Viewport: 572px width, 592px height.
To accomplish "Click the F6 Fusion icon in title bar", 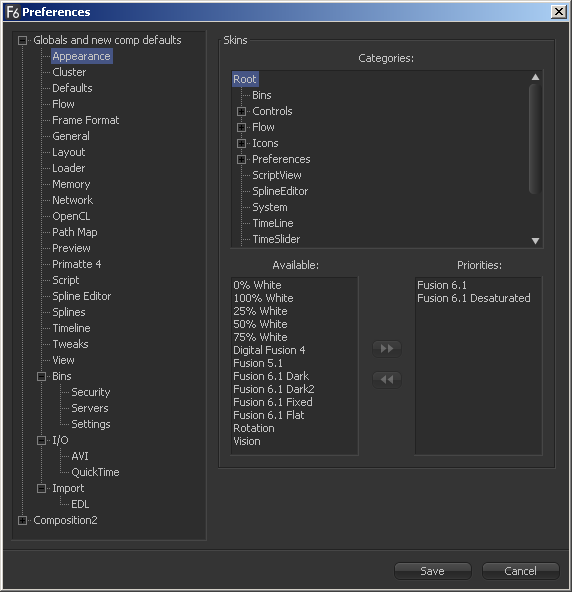I will [12, 12].
